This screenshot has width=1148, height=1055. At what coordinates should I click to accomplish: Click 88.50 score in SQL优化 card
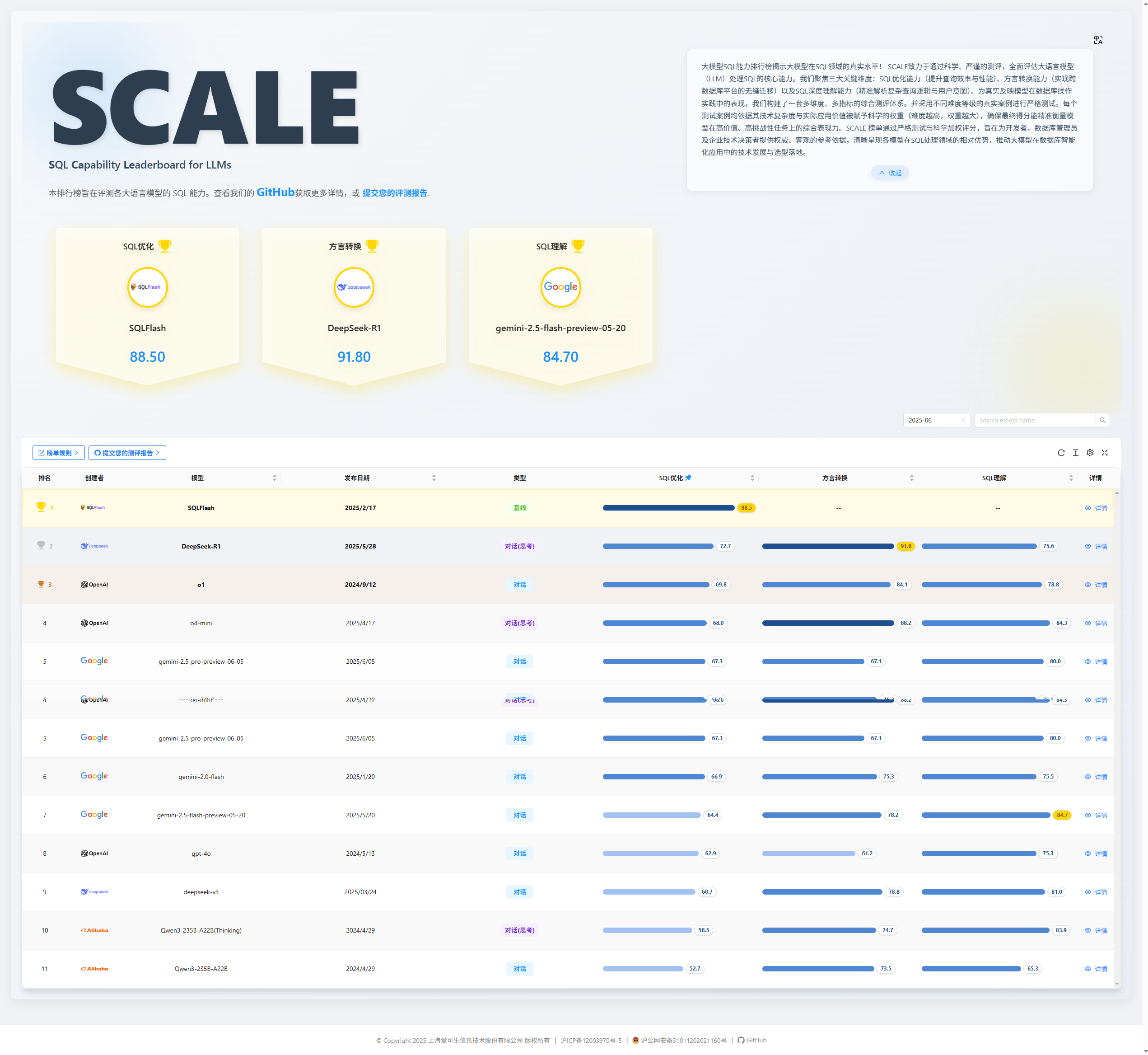click(x=147, y=357)
